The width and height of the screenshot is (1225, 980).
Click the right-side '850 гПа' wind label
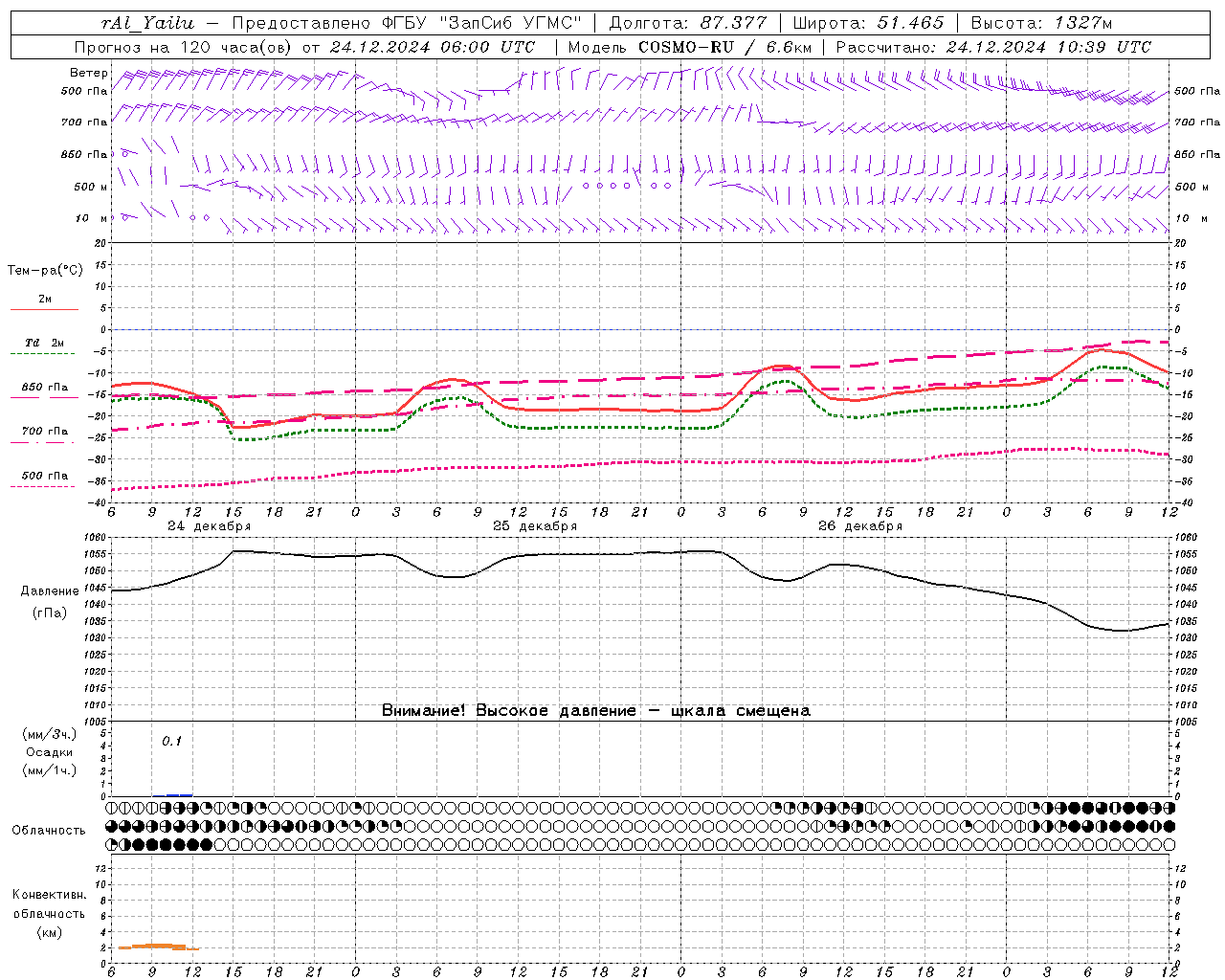1197,154
